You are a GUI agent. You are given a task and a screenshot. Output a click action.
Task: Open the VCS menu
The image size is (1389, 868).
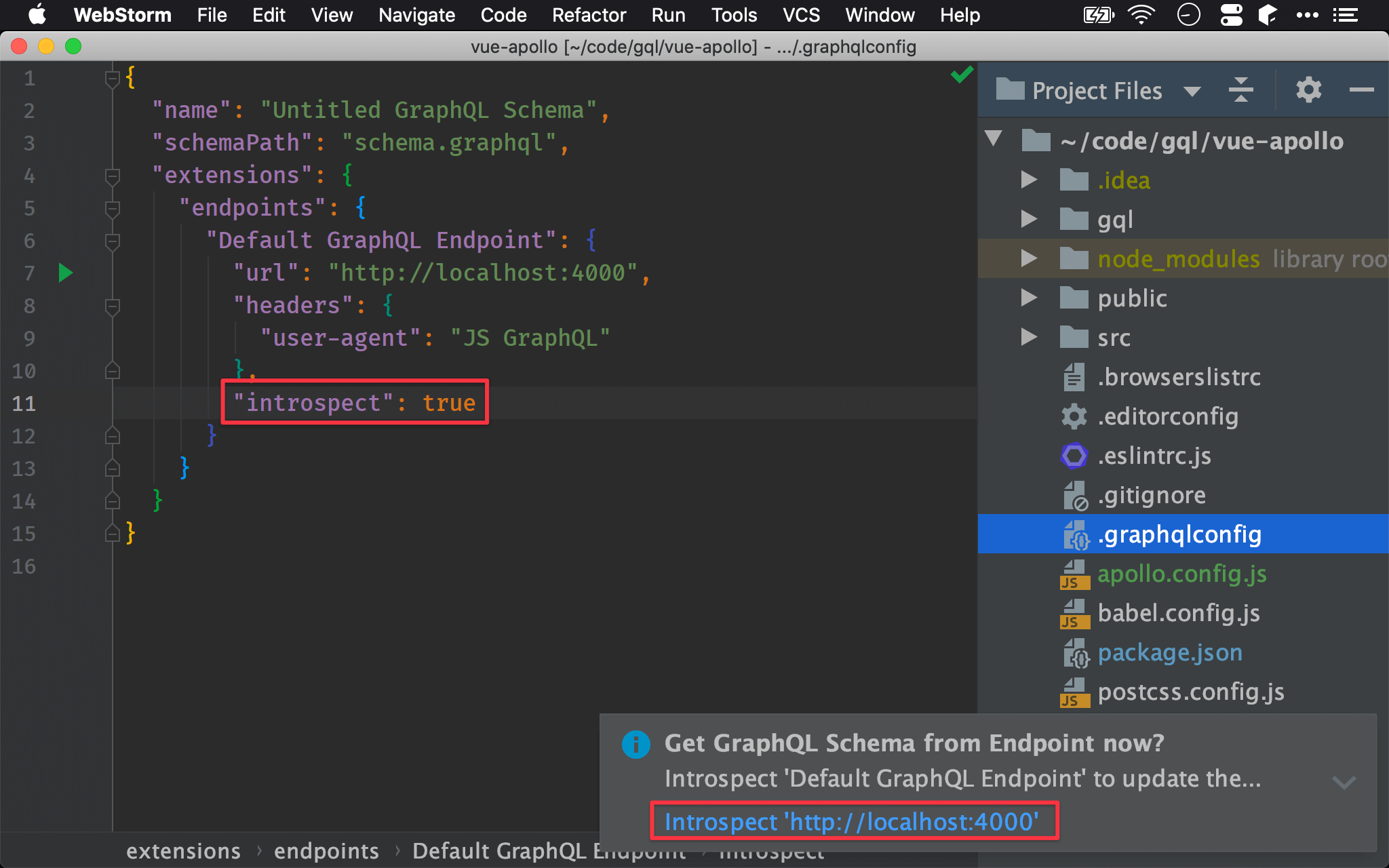tap(801, 15)
